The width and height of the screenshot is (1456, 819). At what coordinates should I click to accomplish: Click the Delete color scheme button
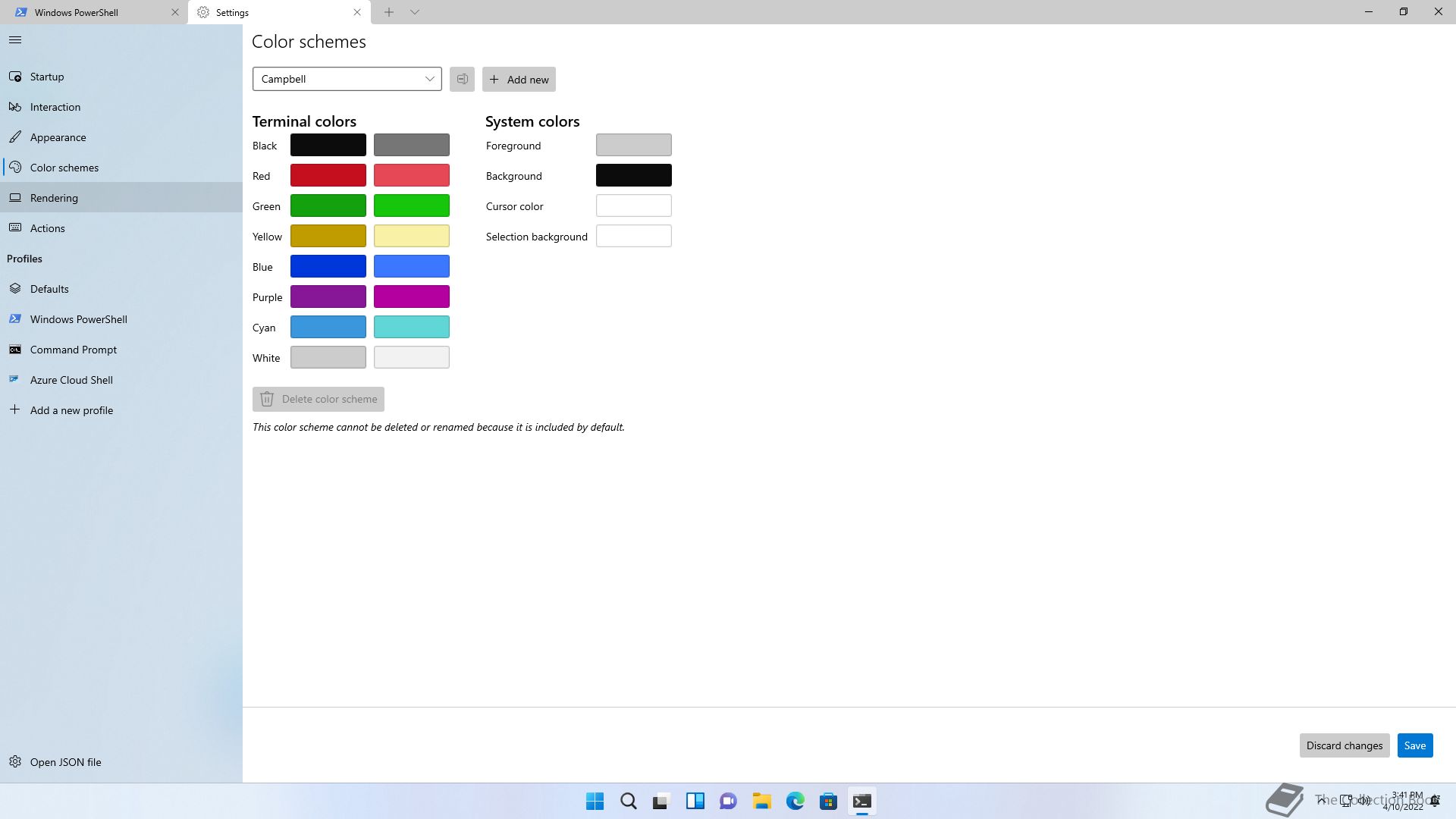pyautogui.click(x=318, y=399)
